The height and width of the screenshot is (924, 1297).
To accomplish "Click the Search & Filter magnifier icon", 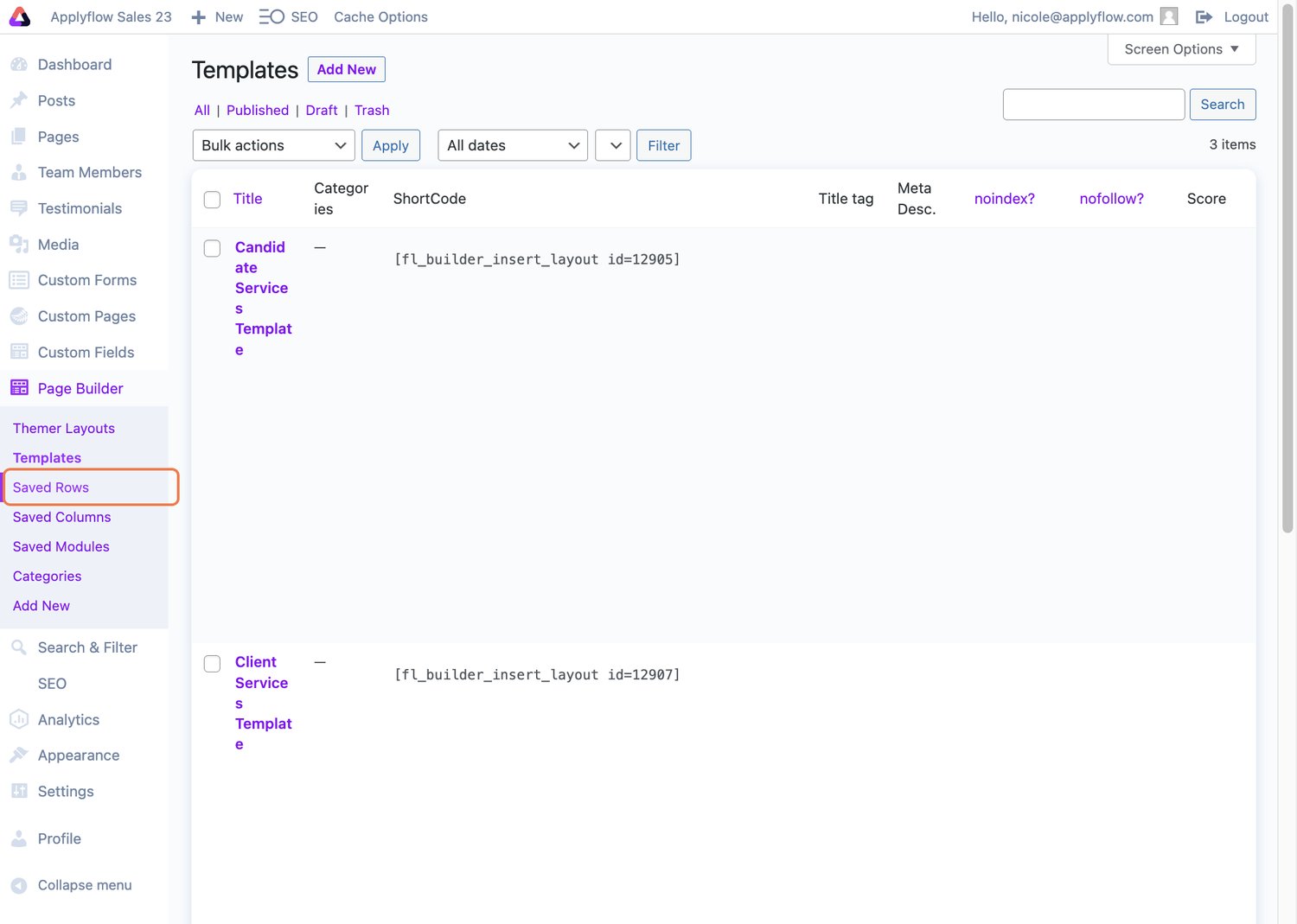I will [x=19, y=647].
